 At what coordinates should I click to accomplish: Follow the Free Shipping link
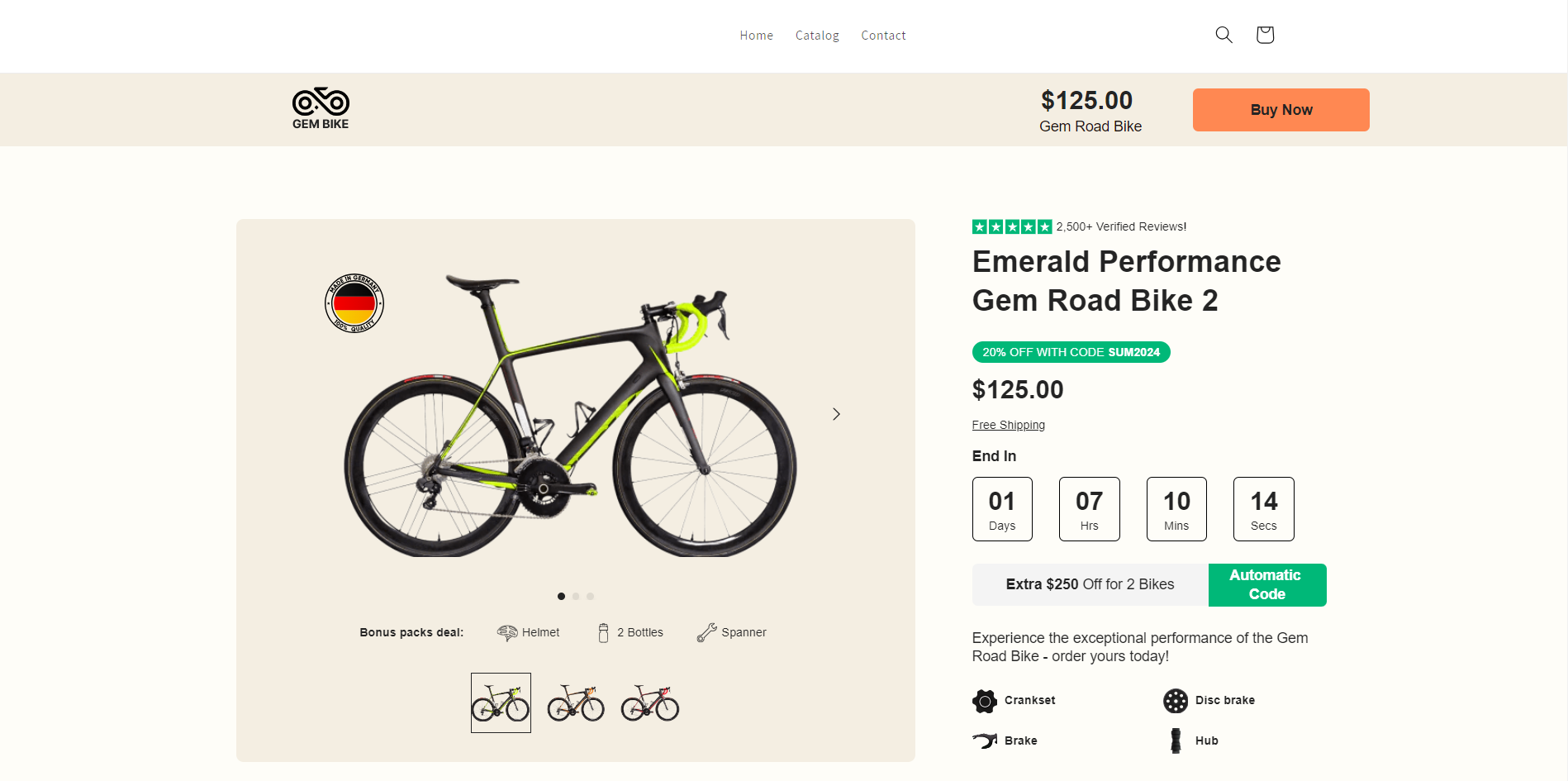click(x=1008, y=425)
